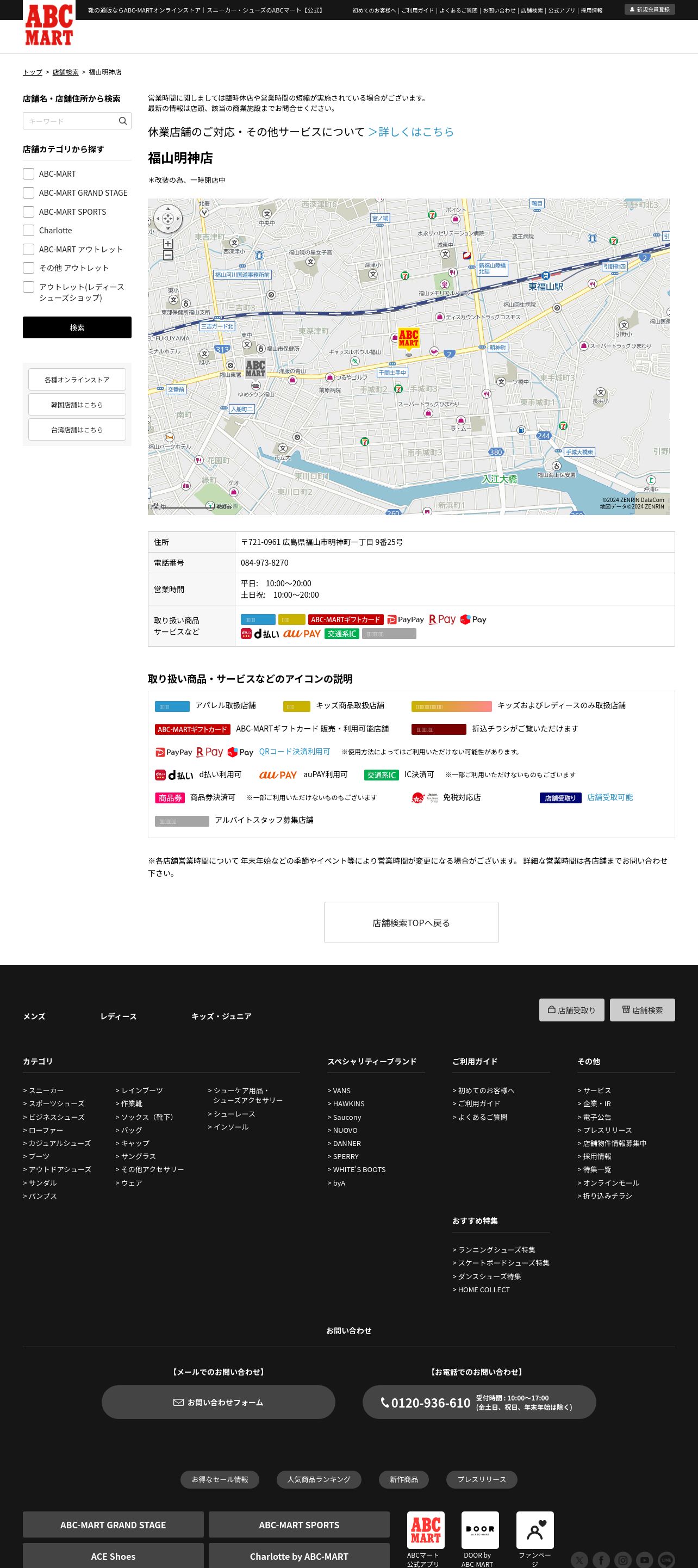Image resolution: width=698 pixels, height=1568 pixels.
Task: Zoom out on the map
Action: coord(168,256)
